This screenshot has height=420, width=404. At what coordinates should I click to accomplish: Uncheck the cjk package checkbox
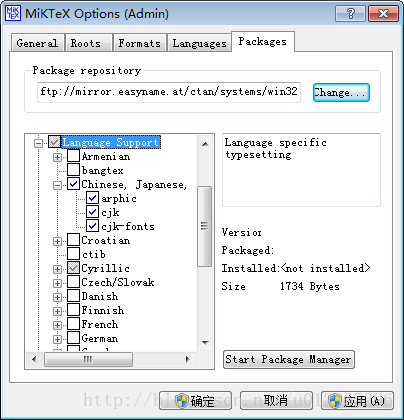coord(92,212)
